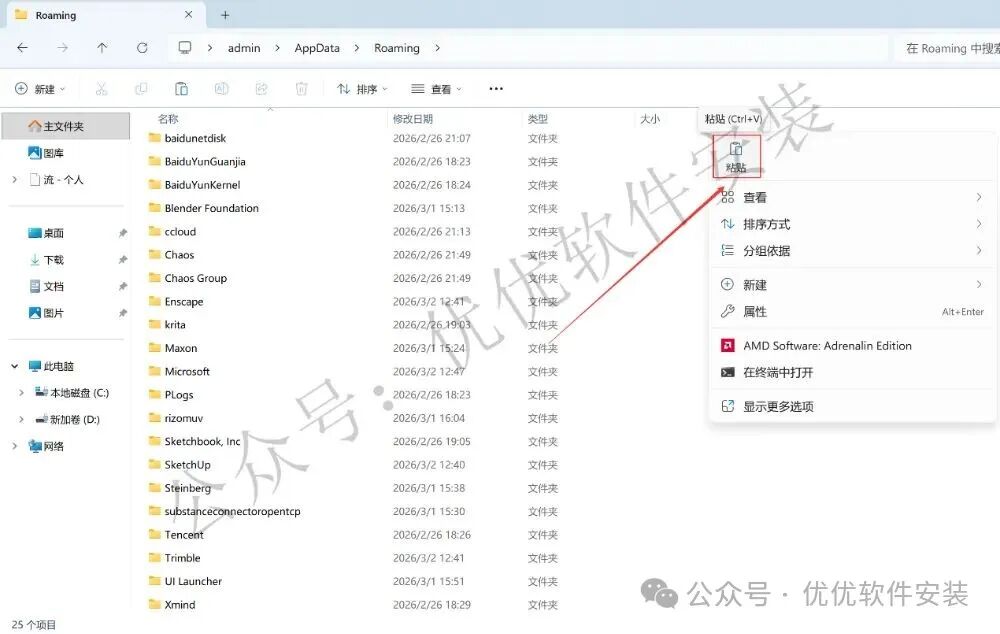
Task: Open 查看 submenu in context menu
Action: (852, 198)
